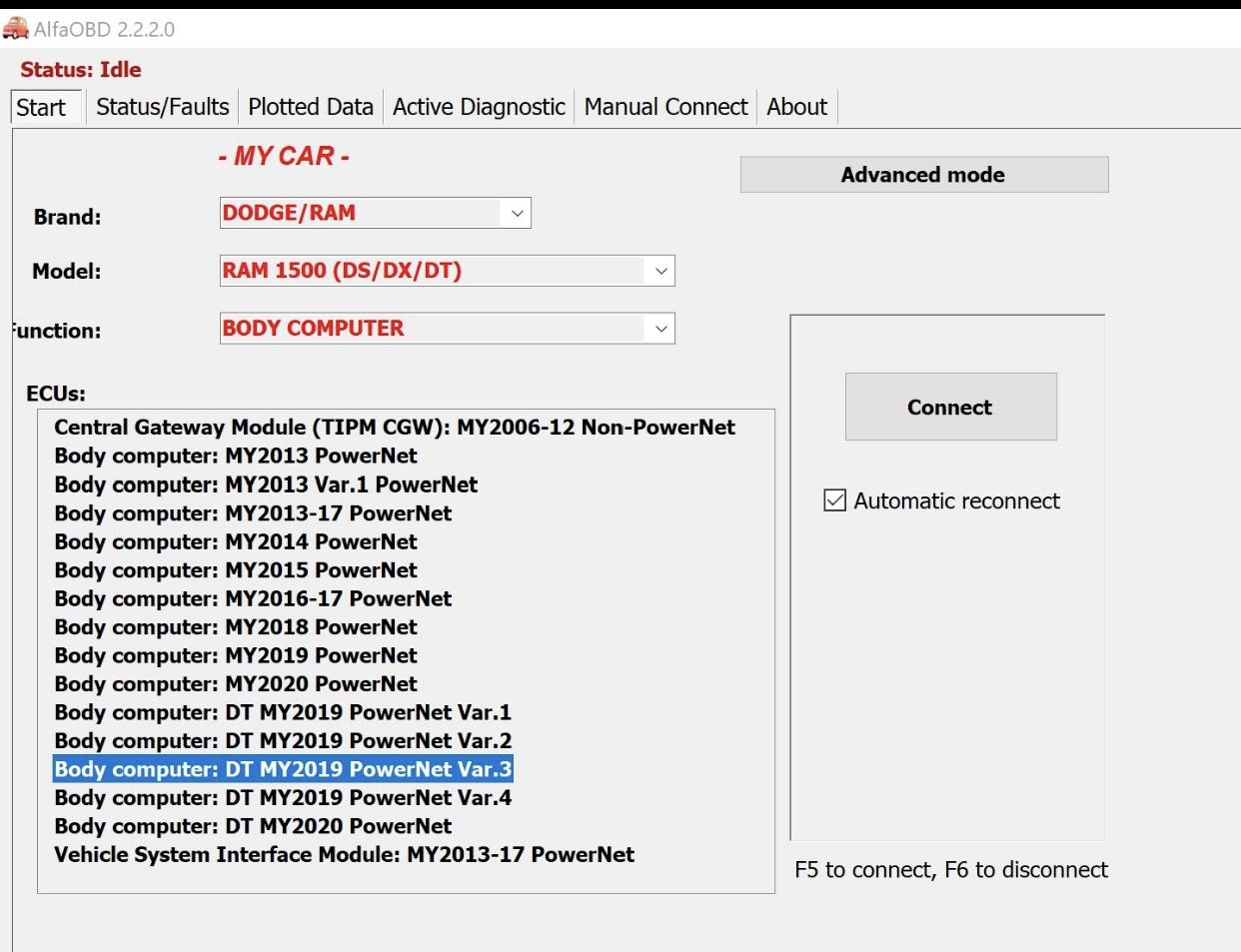Select Body computer: MY2014 PowerNet

click(236, 541)
